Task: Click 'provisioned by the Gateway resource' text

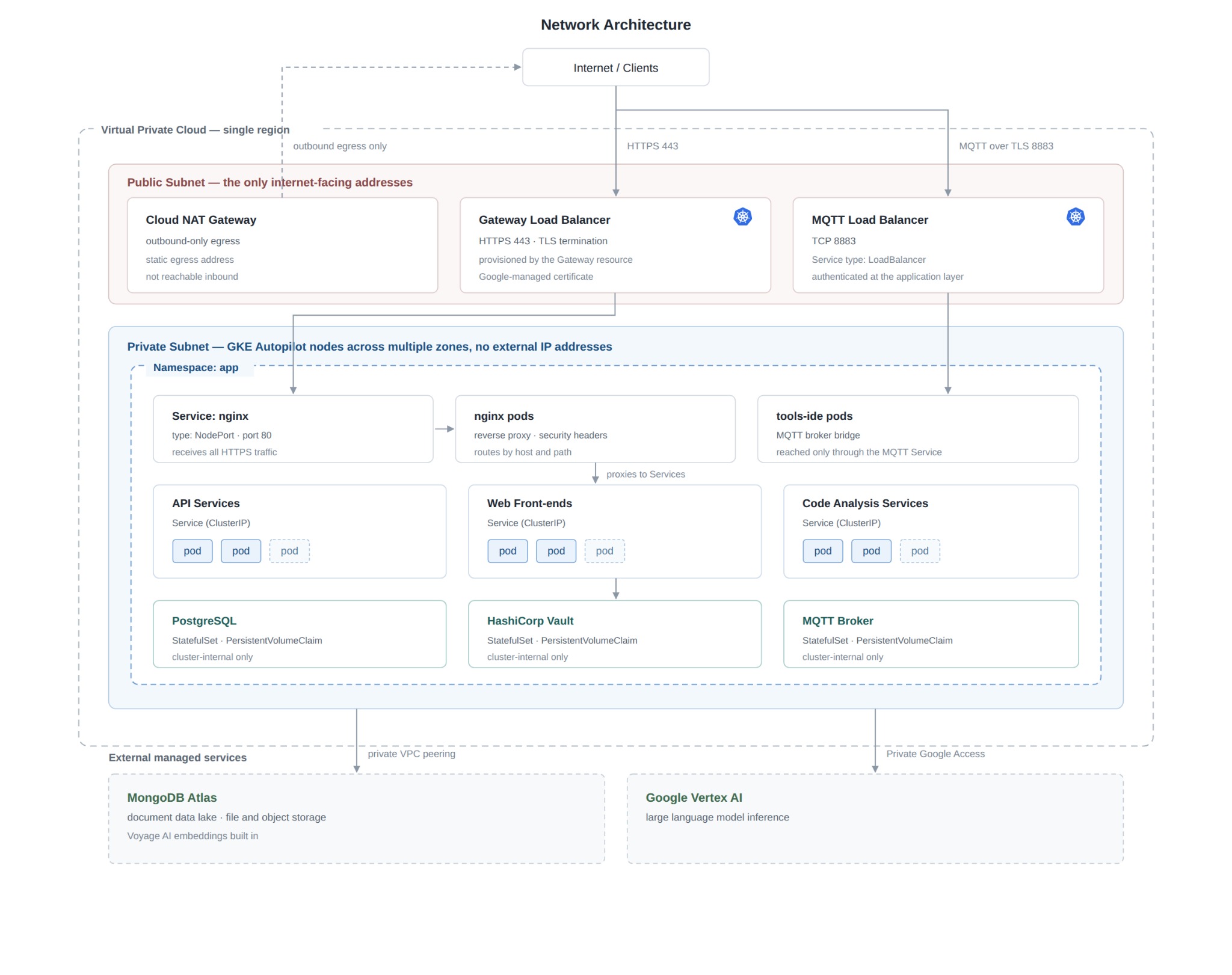Action: point(555,260)
